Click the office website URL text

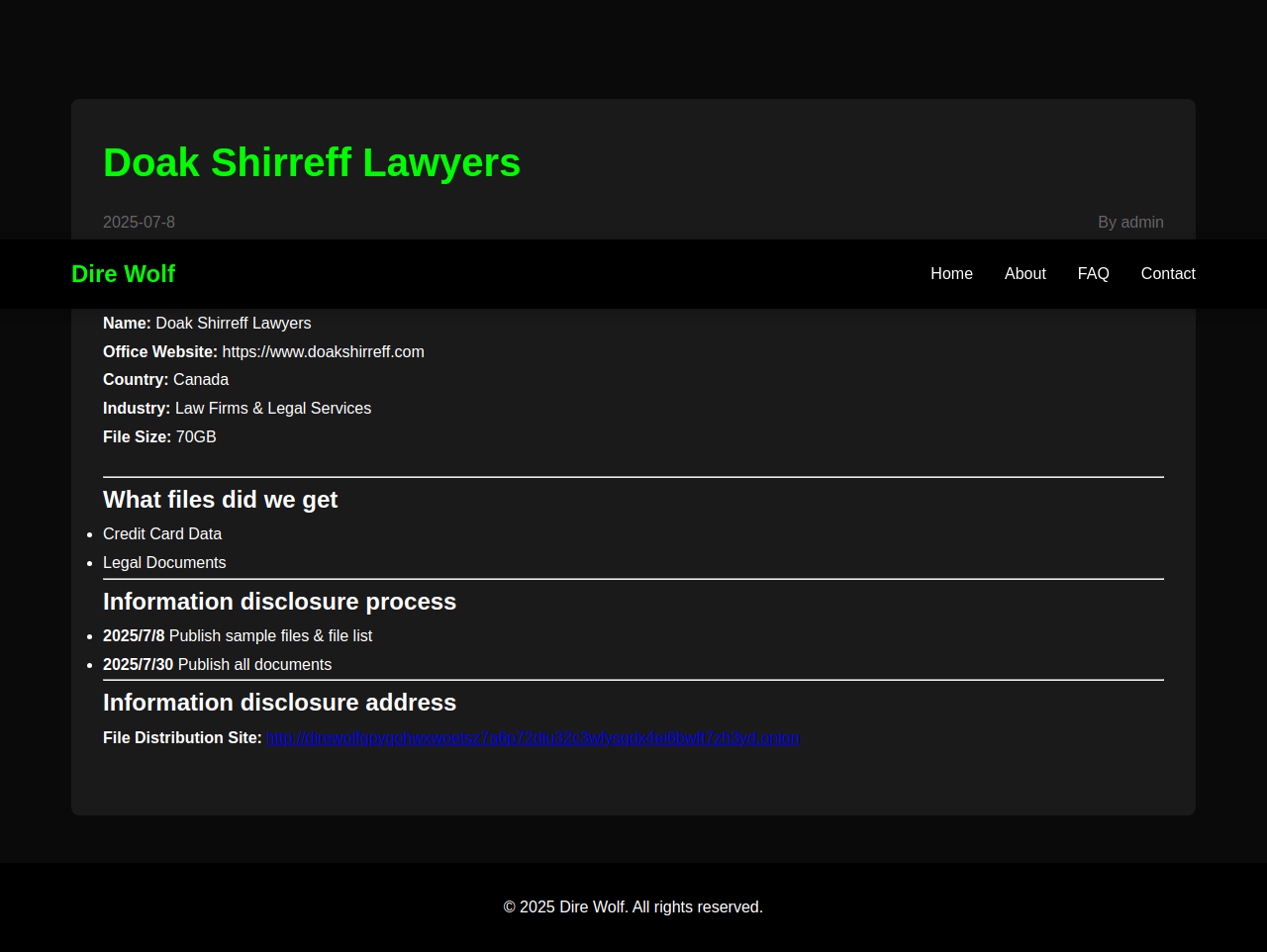point(323,352)
